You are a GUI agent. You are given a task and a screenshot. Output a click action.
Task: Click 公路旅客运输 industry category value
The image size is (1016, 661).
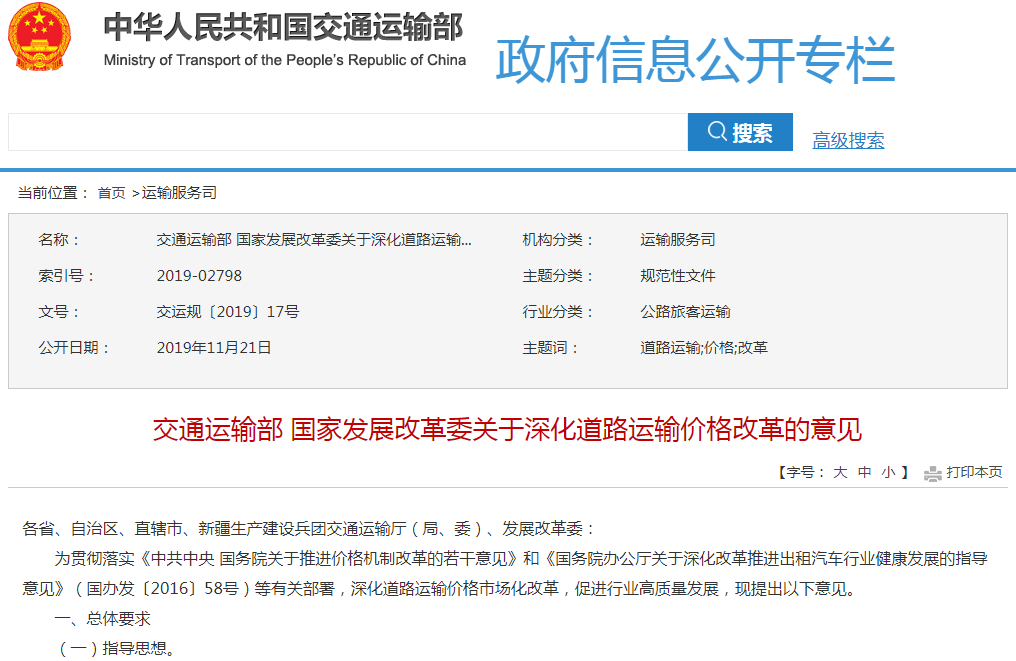[686, 312]
